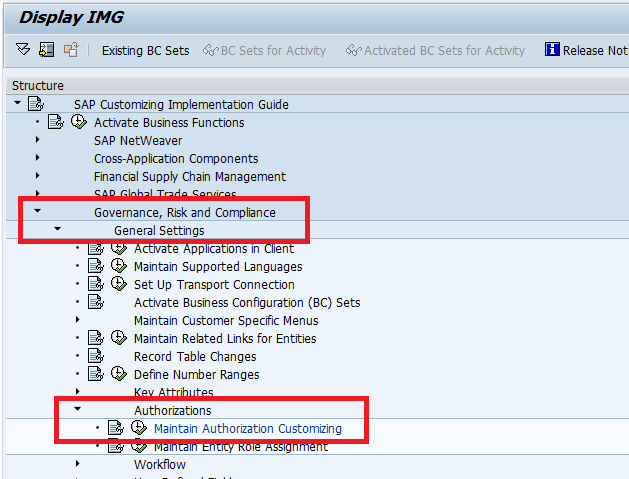The height and width of the screenshot is (479, 629).
Task: Open Release Notes information button
Action: coord(586,50)
